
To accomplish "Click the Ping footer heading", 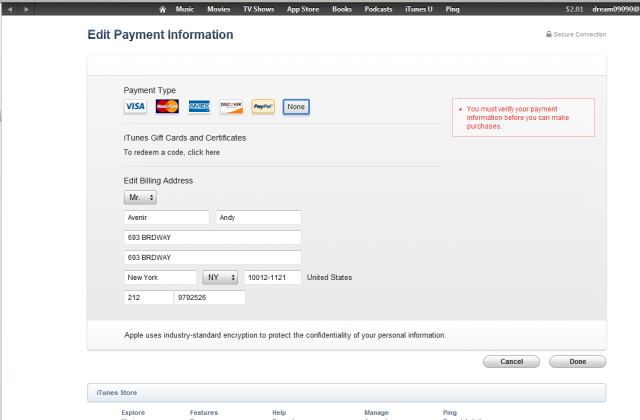I will [450, 413].
